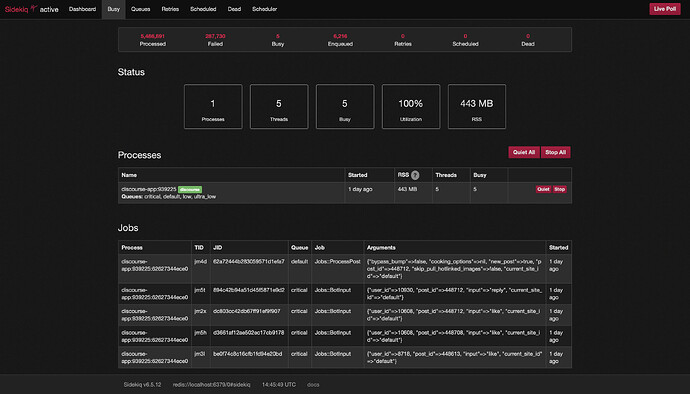Click the Stop All button
Viewport: 690px width, 394px height.
pos(555,152)
